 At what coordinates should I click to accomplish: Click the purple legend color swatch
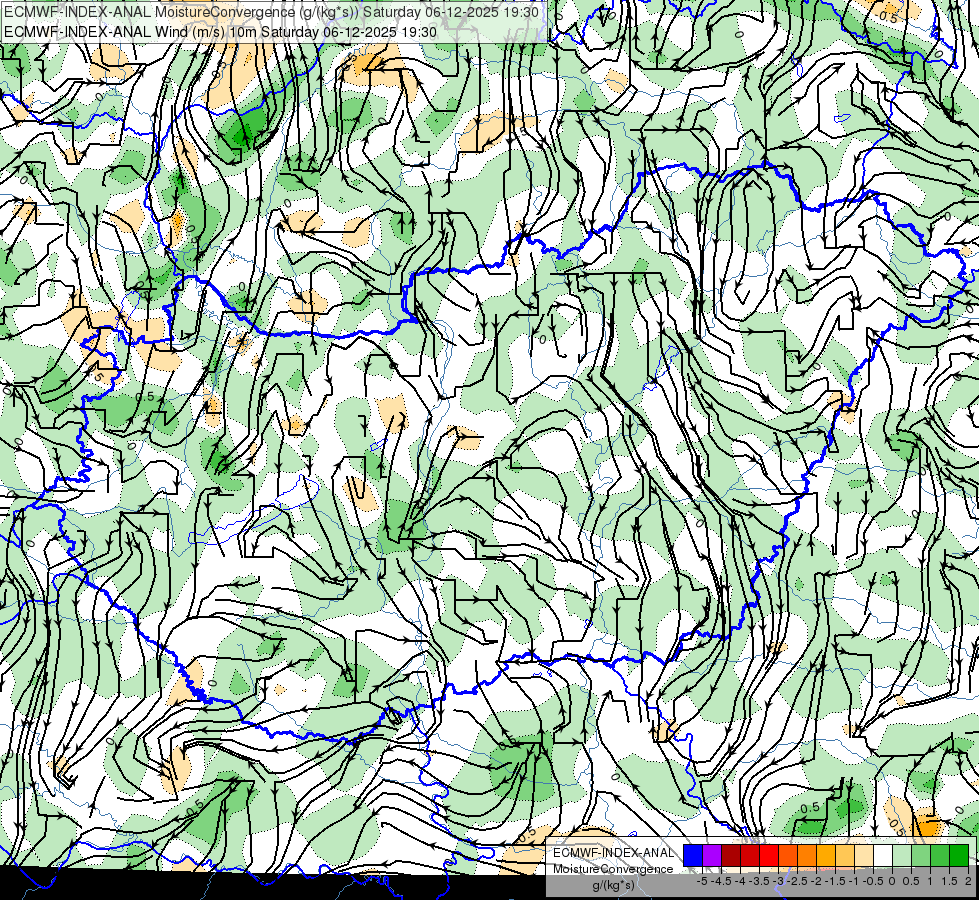tap(712, 855)
